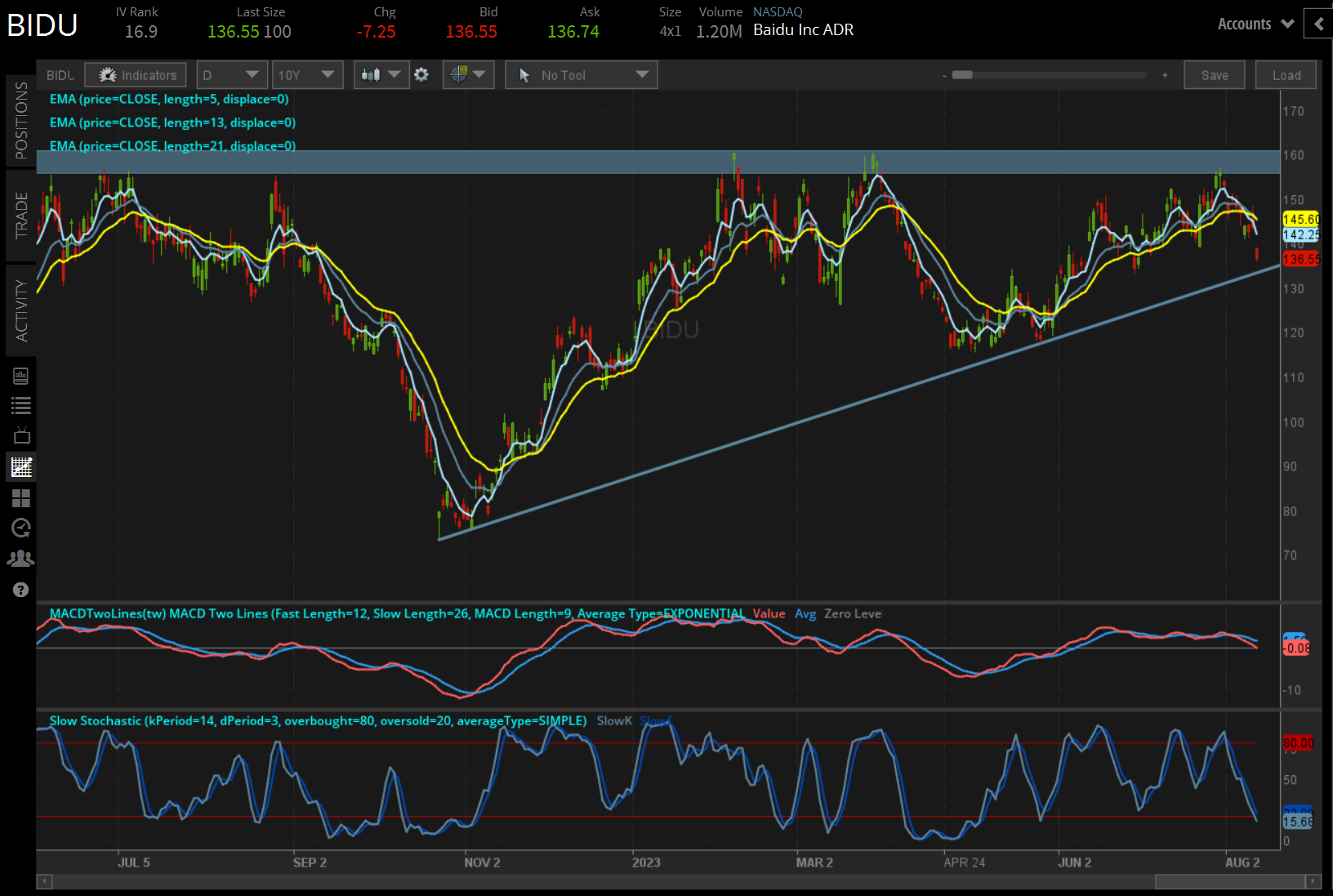Open the Accounts dropdown

[1255, 24]
